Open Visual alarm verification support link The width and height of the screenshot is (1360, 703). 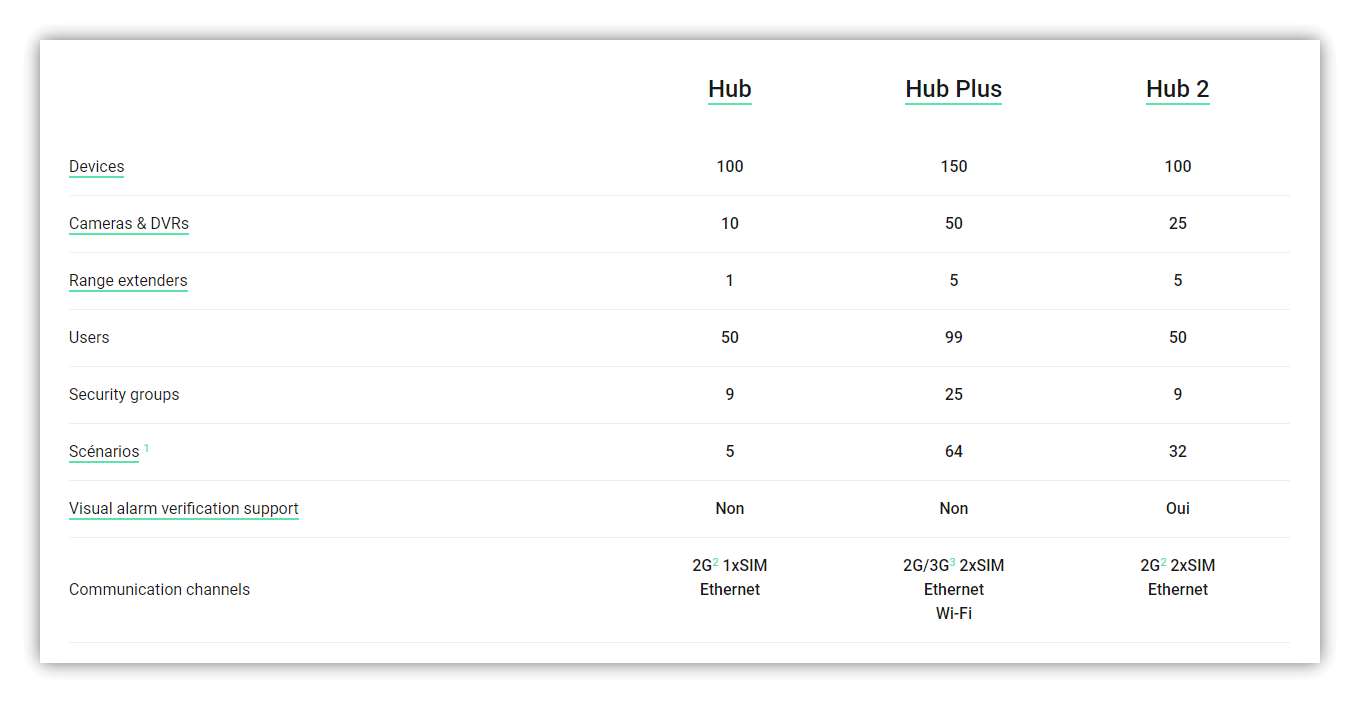coord(184,509)
